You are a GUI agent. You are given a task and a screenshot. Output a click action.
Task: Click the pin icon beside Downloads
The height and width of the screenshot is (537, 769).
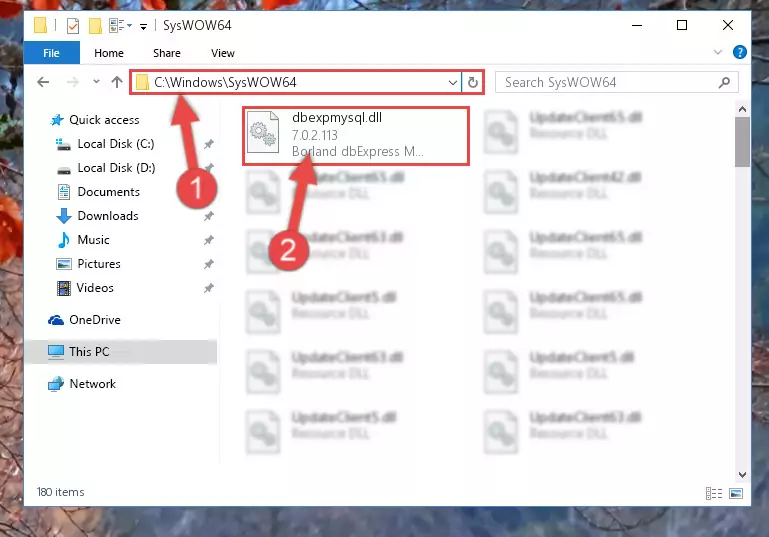tap(209, 216)
